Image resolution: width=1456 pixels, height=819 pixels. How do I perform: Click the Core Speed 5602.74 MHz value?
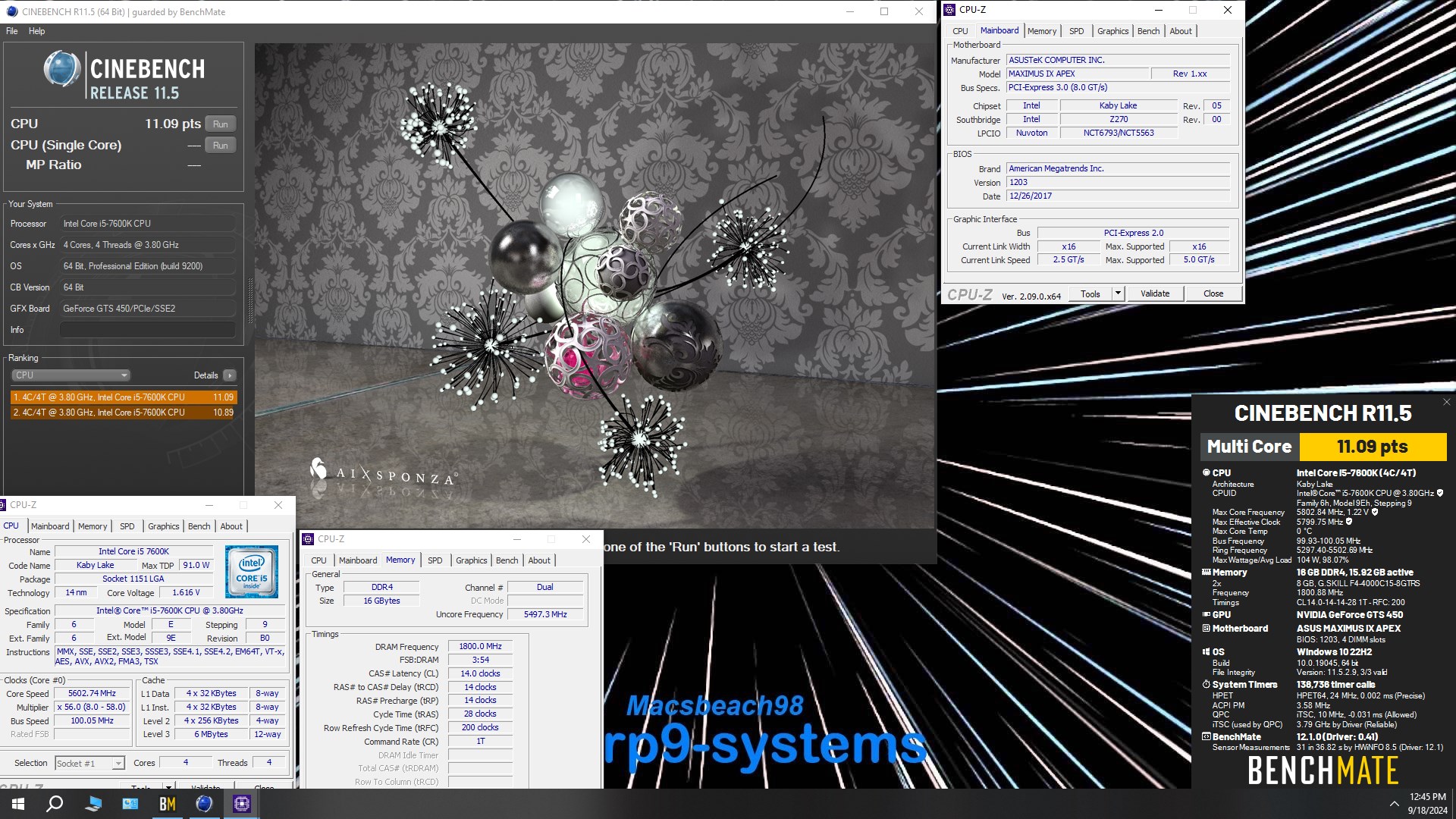coord(92,694)
